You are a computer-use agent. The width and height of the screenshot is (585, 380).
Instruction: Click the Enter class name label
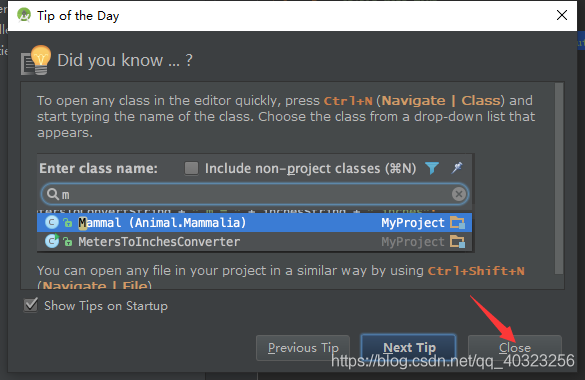[98, 169]
